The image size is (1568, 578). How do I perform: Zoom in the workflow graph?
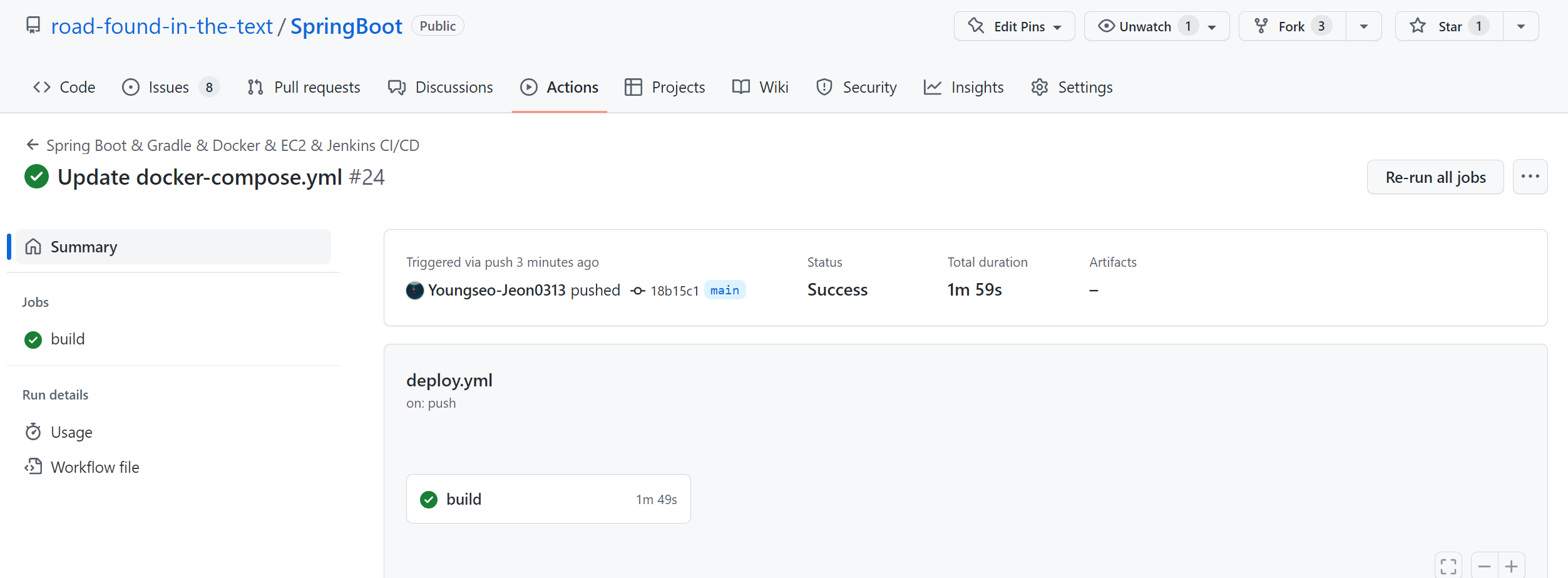click(1512, 566)
